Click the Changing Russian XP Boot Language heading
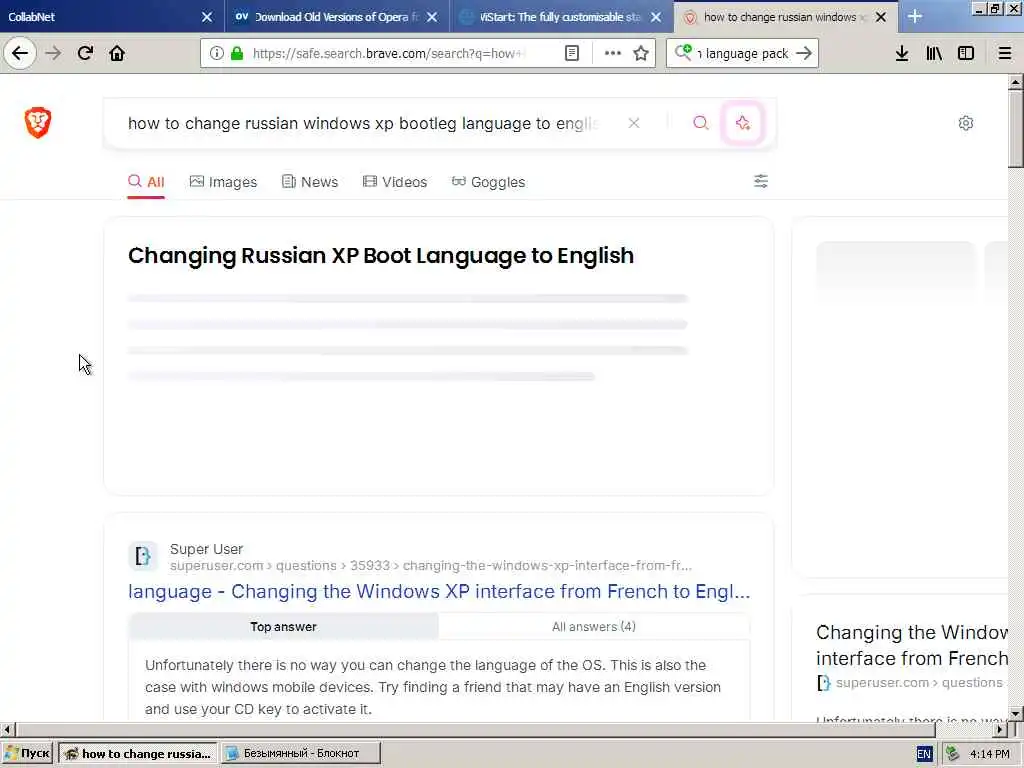The image size is (1024, 768). pyautogui.click(x=381, y=255)
